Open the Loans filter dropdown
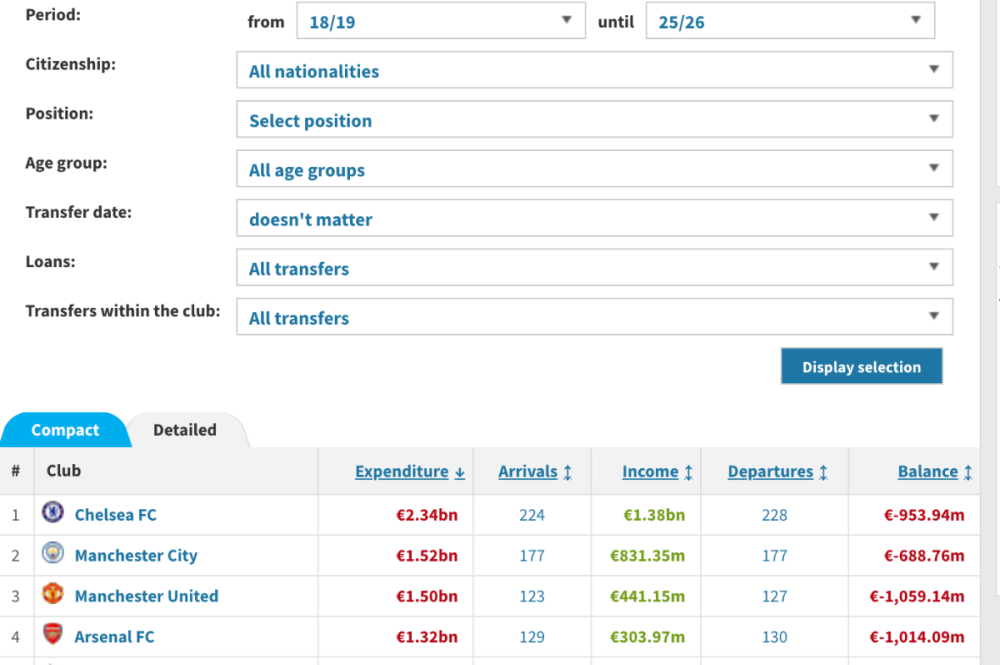This screenshot has height=665, width=1000. (594, 268)
